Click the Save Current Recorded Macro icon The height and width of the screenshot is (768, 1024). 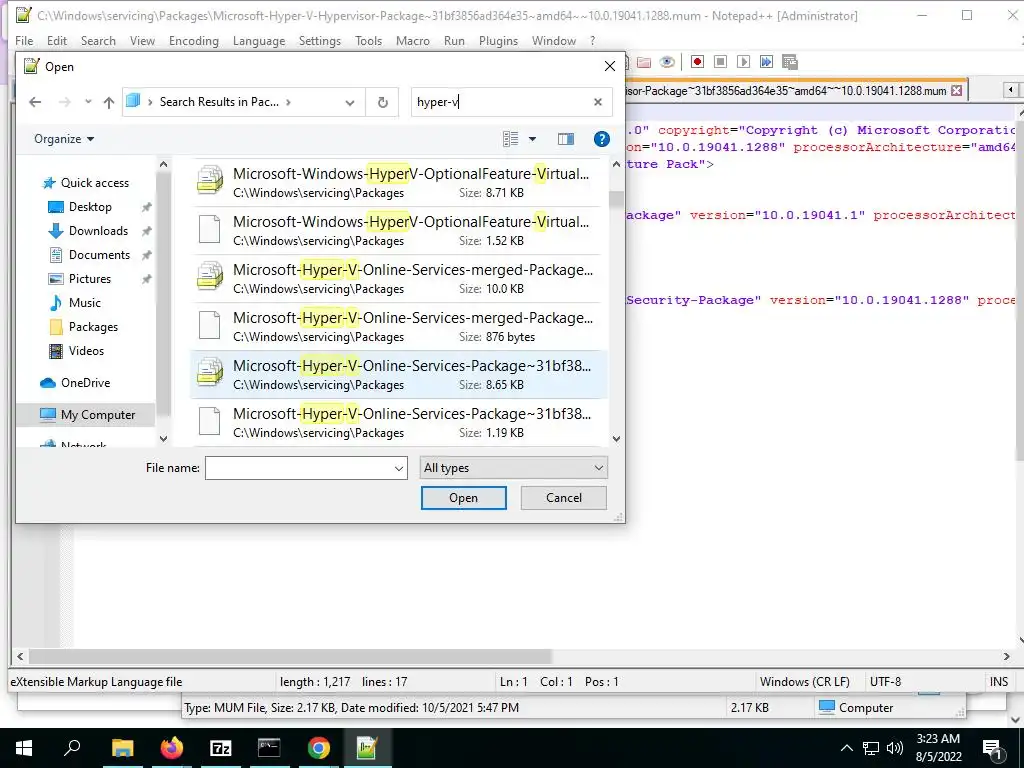pos(790,62)
